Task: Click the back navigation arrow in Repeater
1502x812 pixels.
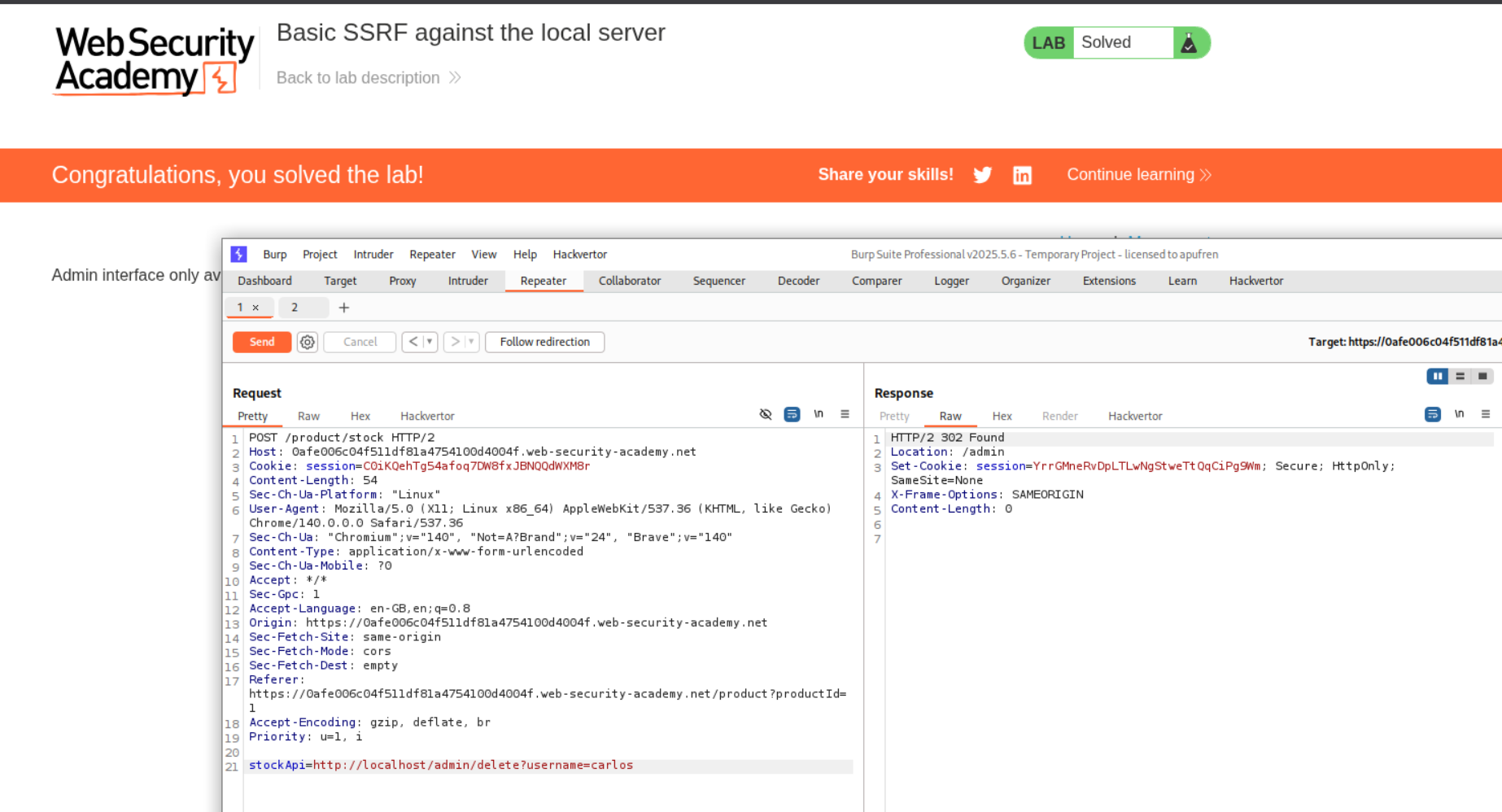Action: [x=413, y=342]
